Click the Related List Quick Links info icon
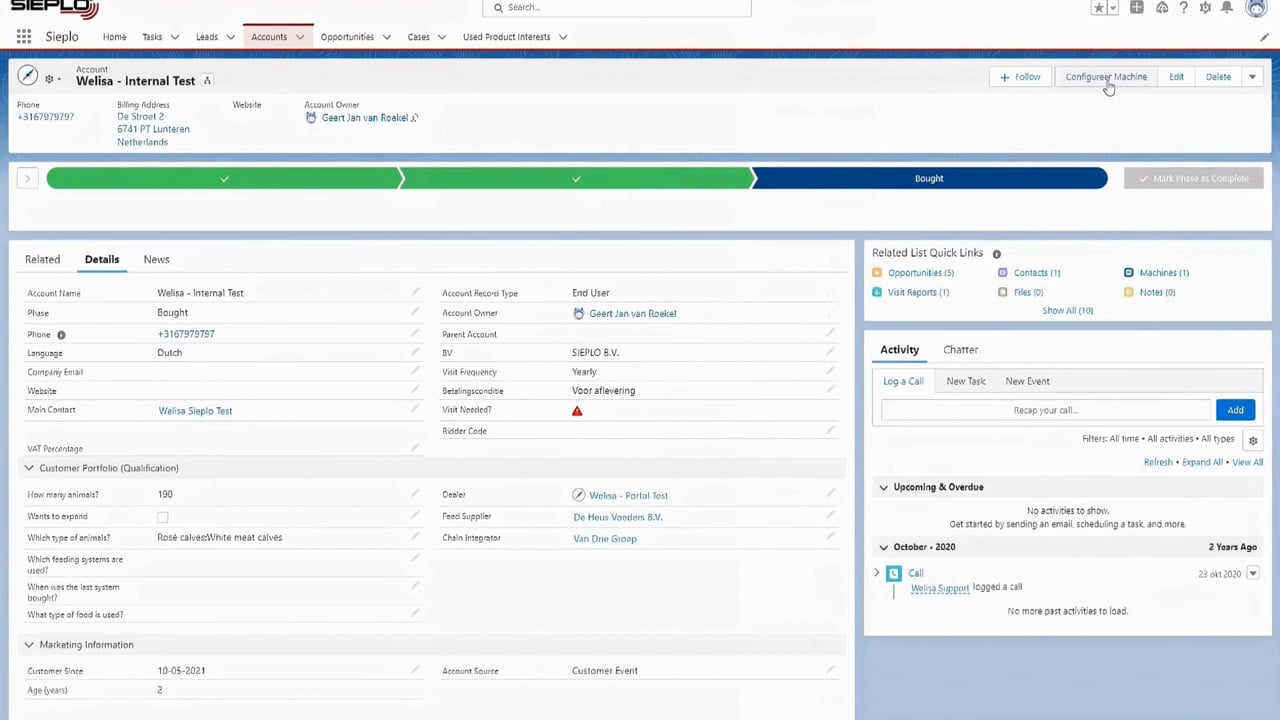This screenshot has width=1280, height=720. [996, 254]
